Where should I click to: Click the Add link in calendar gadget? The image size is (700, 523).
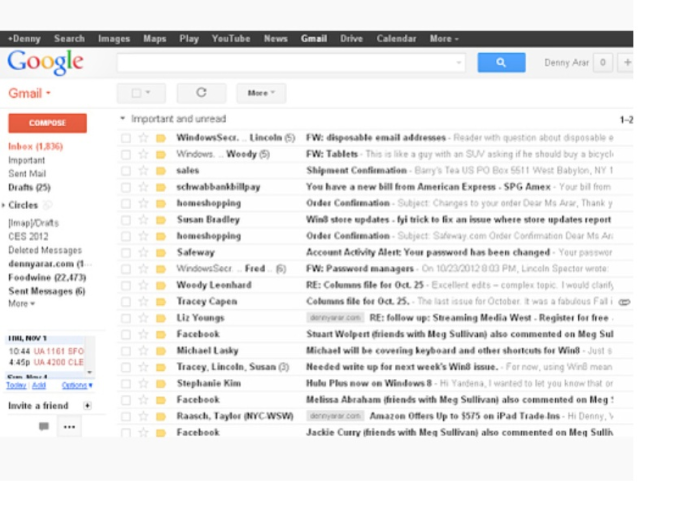[39, 385]
